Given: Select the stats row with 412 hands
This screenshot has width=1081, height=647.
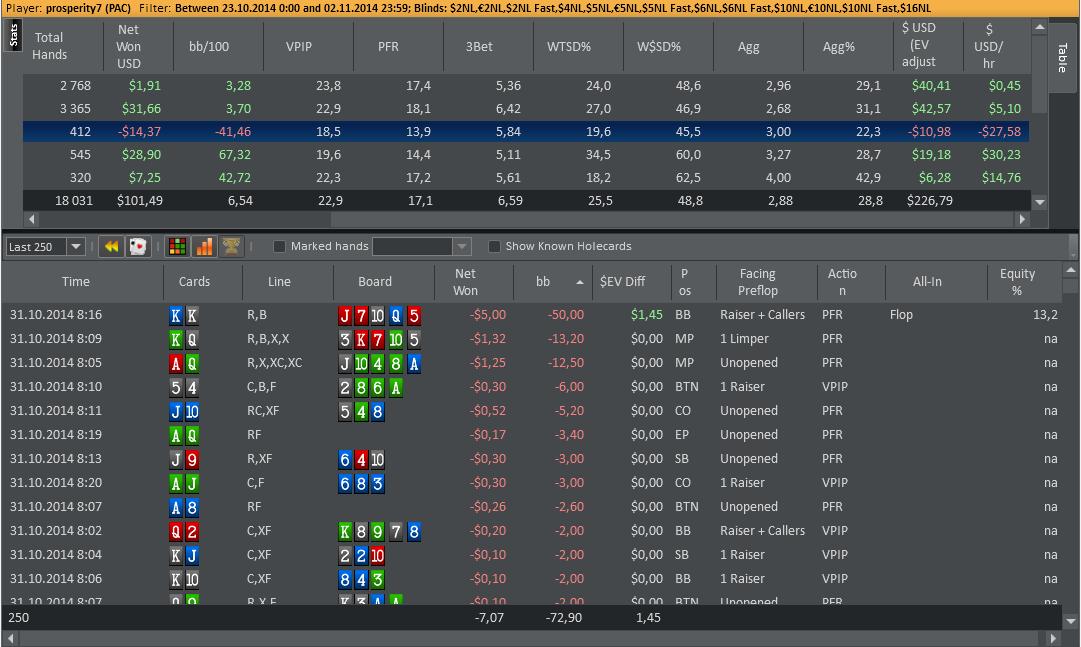Looking at the screenshot, I should coord(526,132).
